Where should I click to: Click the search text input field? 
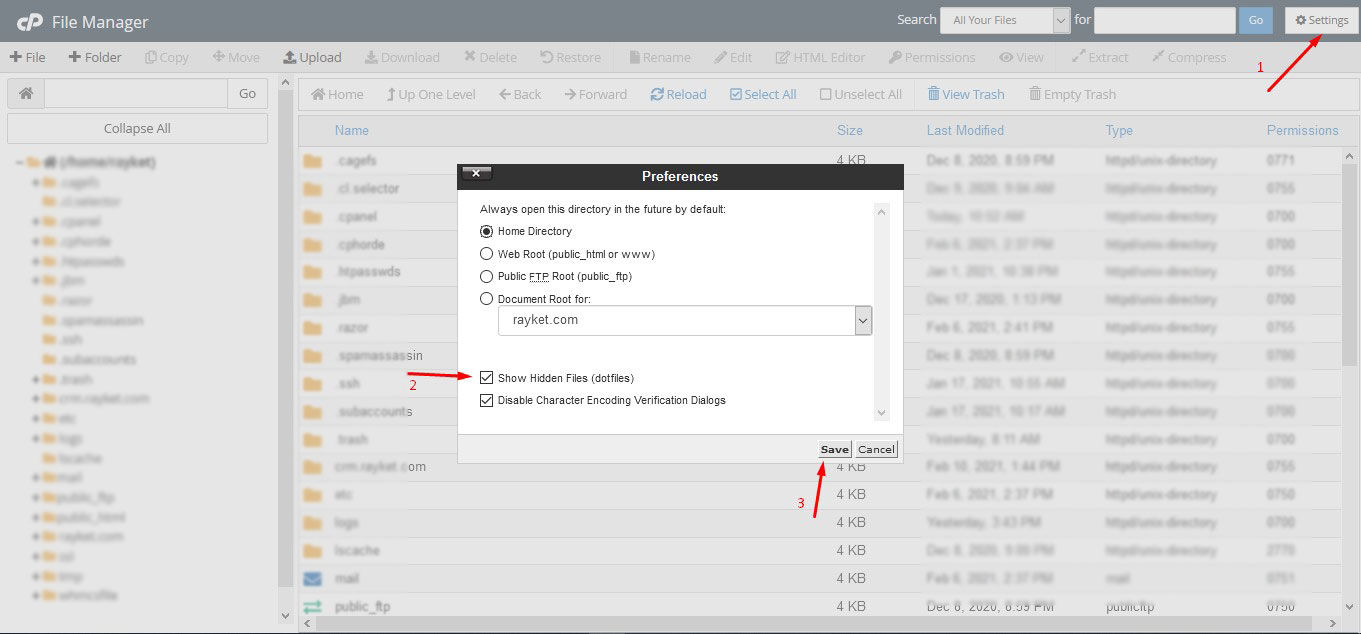click(x=1164, y=20)
